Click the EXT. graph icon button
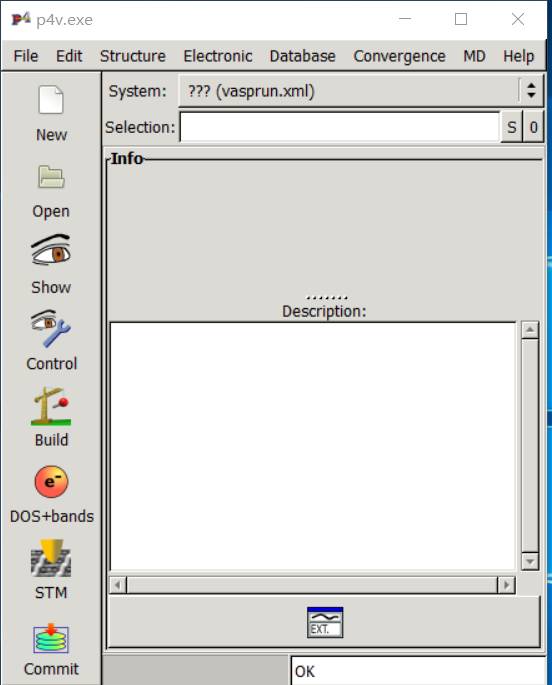The width and height of the screenshot is (552, 685). [325, 622]
